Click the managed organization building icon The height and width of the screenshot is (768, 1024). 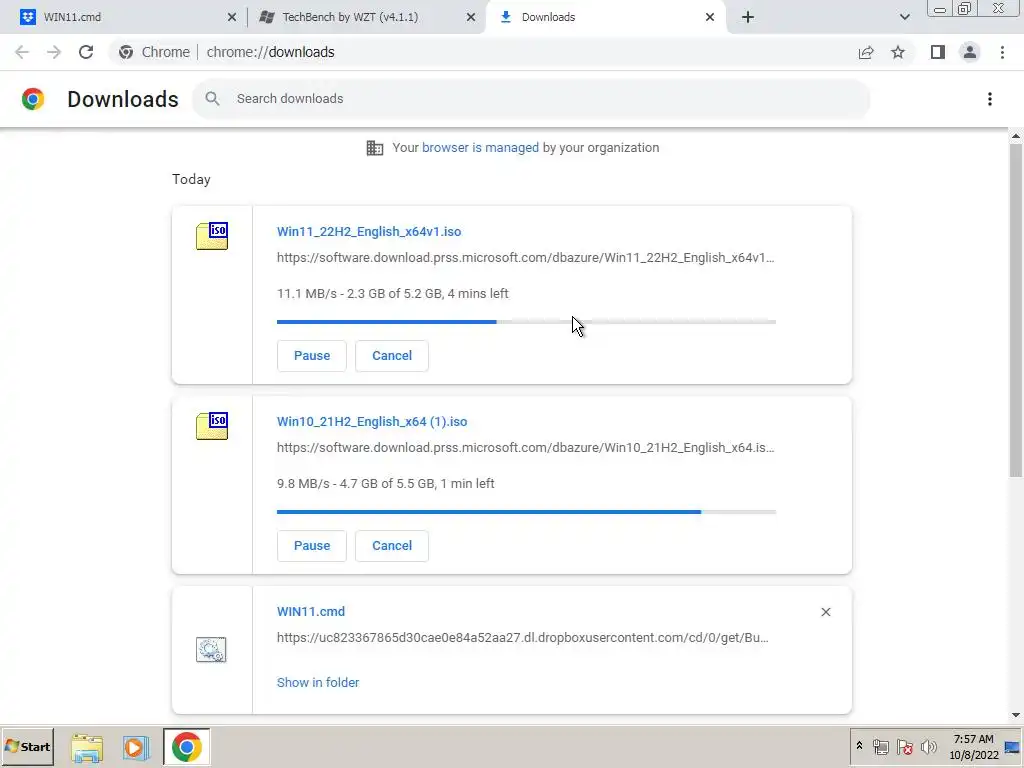(375, 148)
